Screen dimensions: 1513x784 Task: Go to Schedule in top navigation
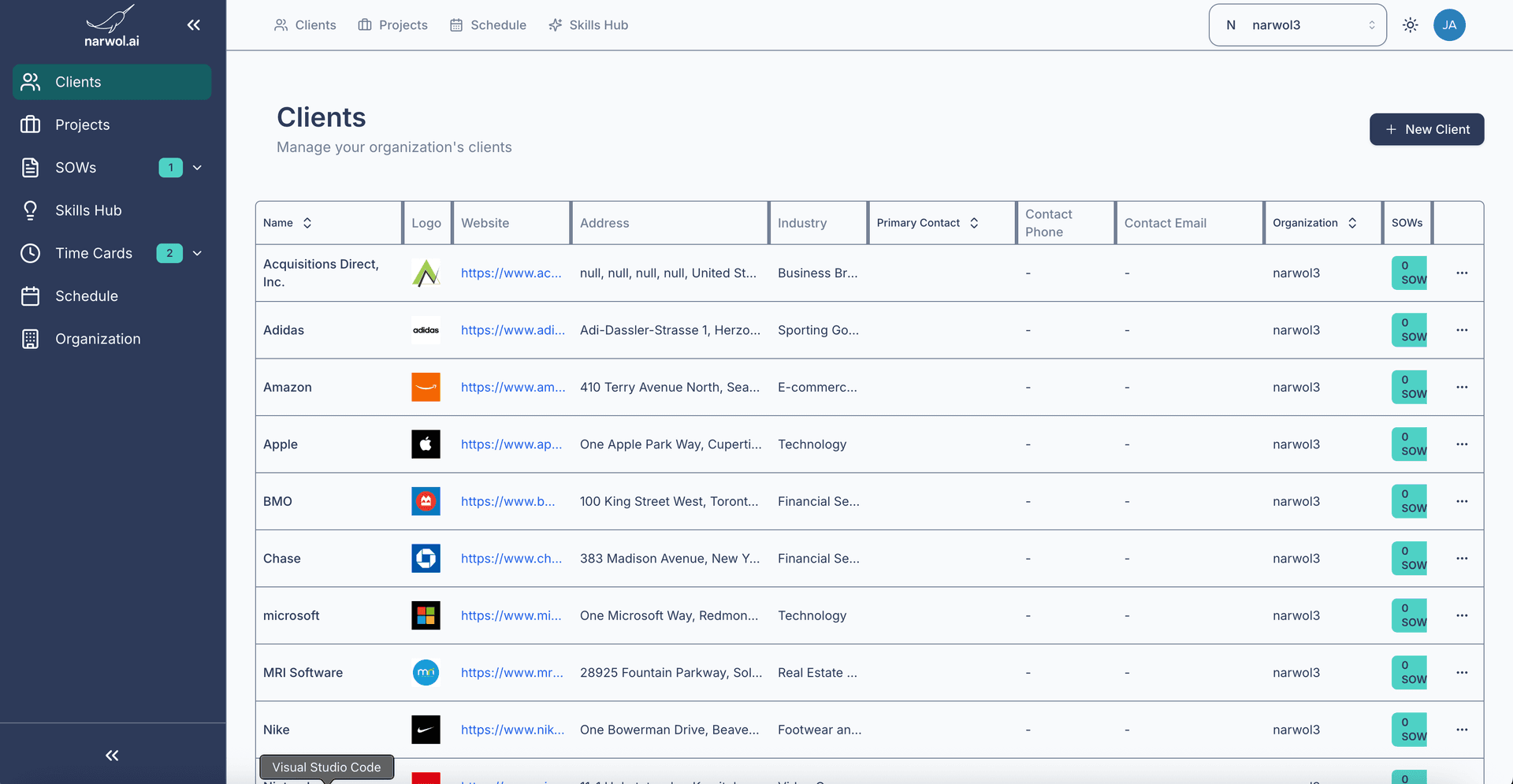point(488,25)
